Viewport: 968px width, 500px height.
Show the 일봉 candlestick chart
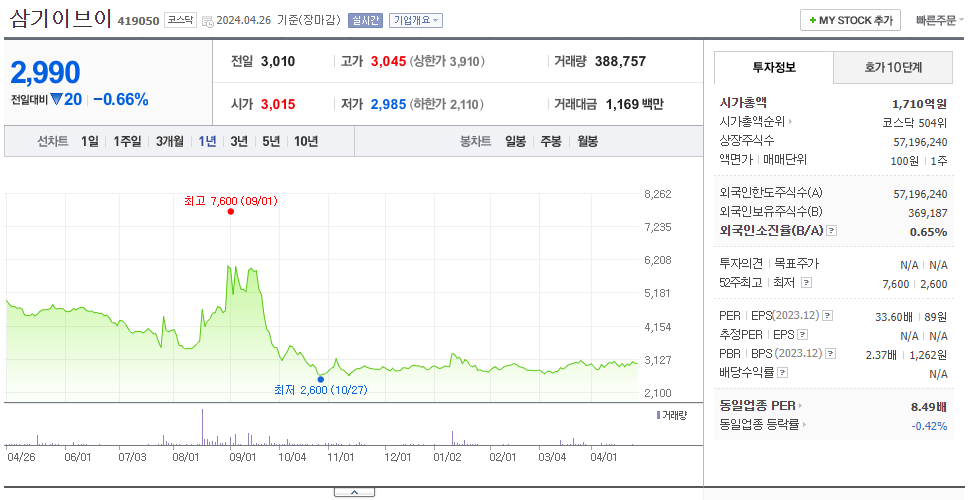pyautogui.click(x=515, y=141)
